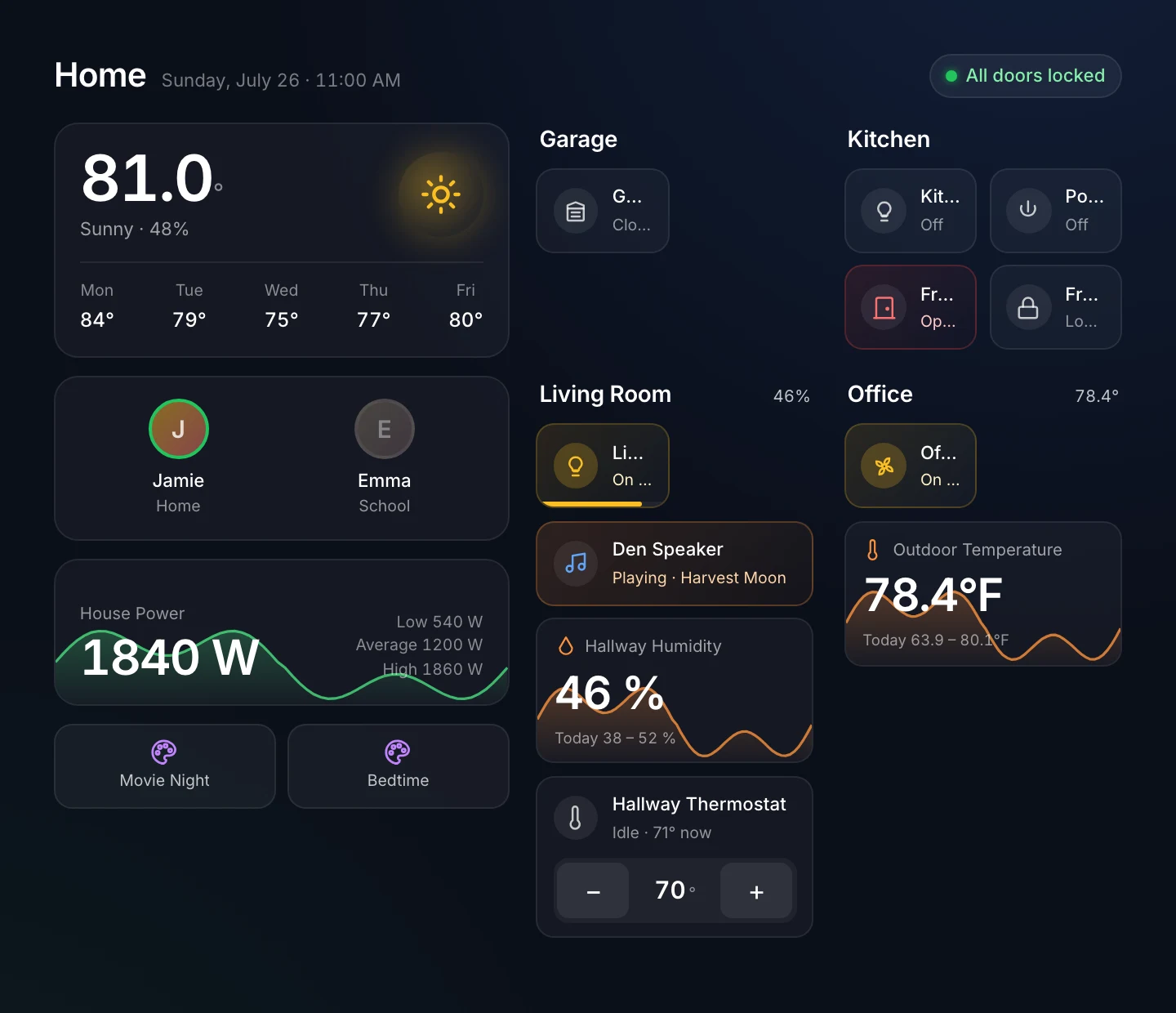Click the sun weather icon
This screenshot has height=1013, width=1176.
tap(441, 194)
